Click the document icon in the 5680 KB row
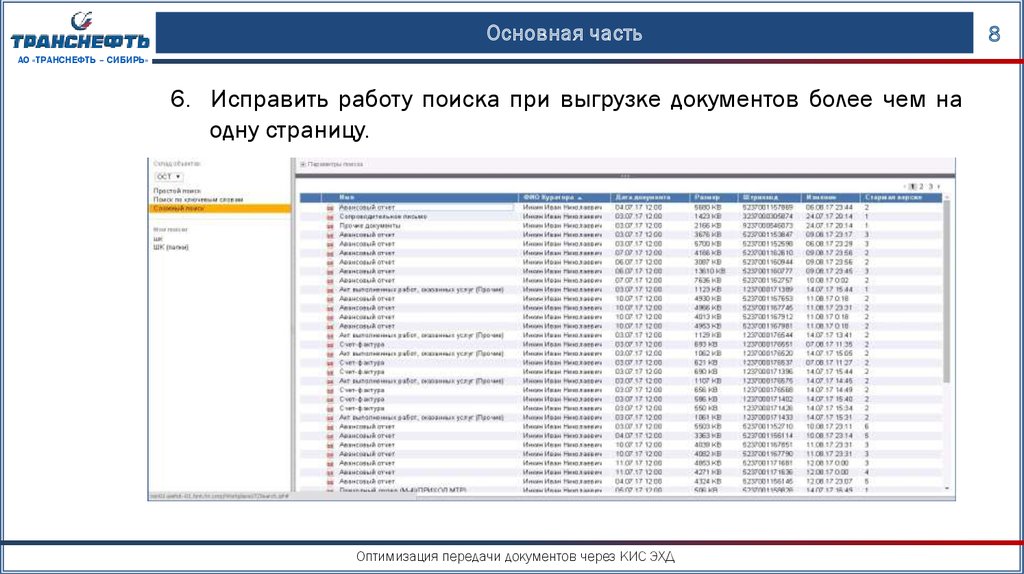 click(330, 208)
